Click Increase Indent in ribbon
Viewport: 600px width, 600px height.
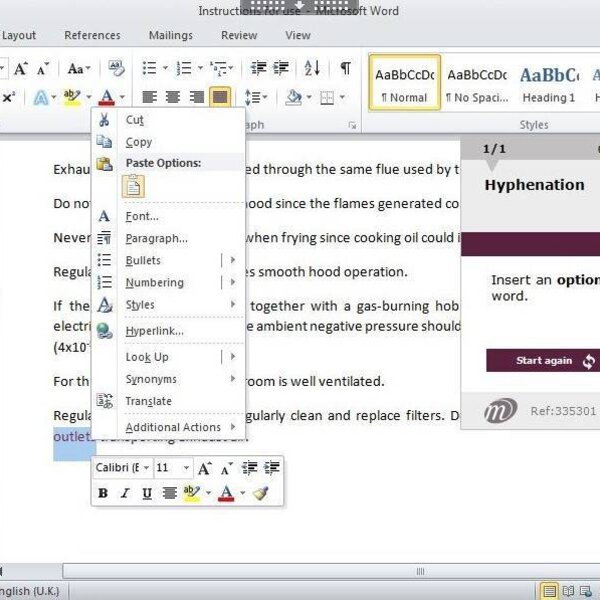(x=281, y=68)
